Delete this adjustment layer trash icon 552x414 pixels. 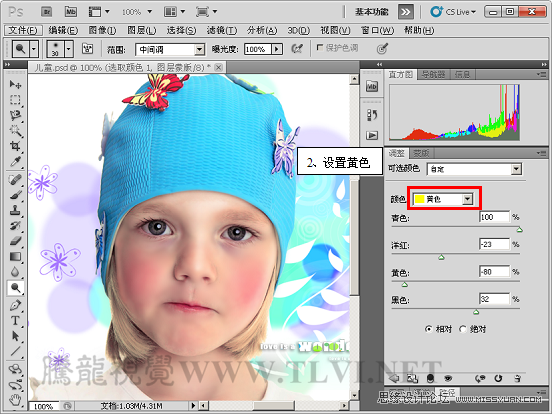pyautogui.click(x=517, y=378)
